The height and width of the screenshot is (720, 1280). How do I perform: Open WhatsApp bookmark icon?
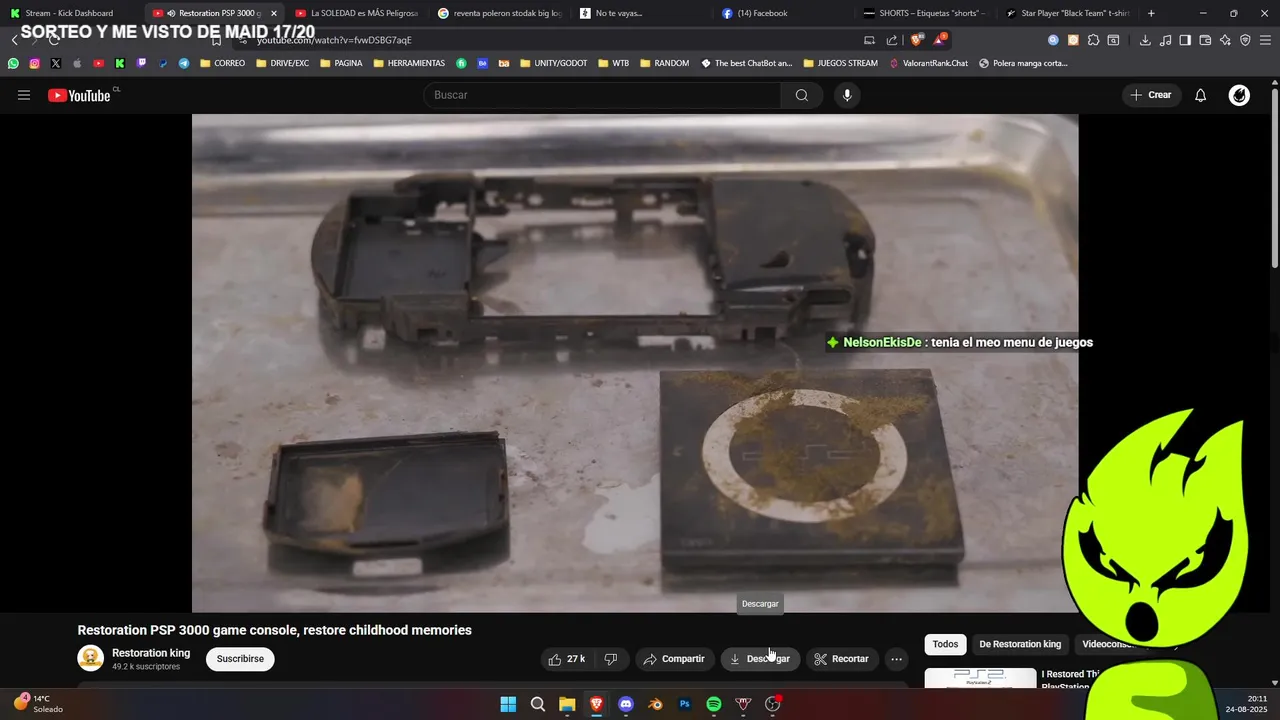tap(13, 63)
